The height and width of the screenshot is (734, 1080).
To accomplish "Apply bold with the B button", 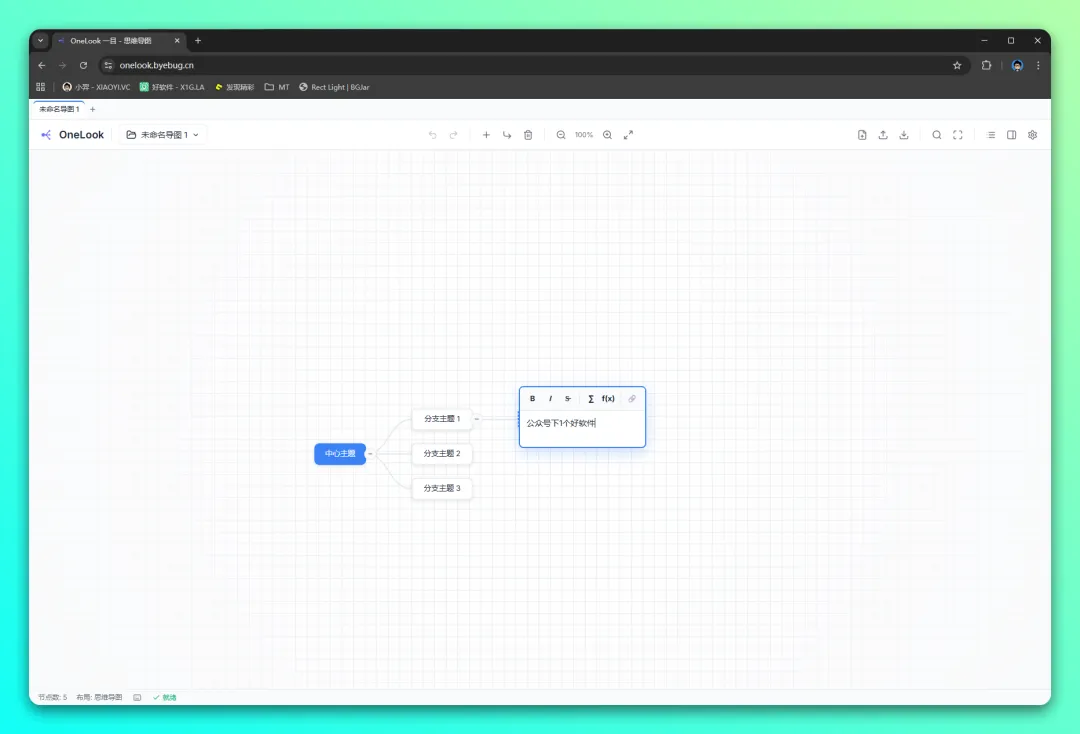I will (532, 399).
